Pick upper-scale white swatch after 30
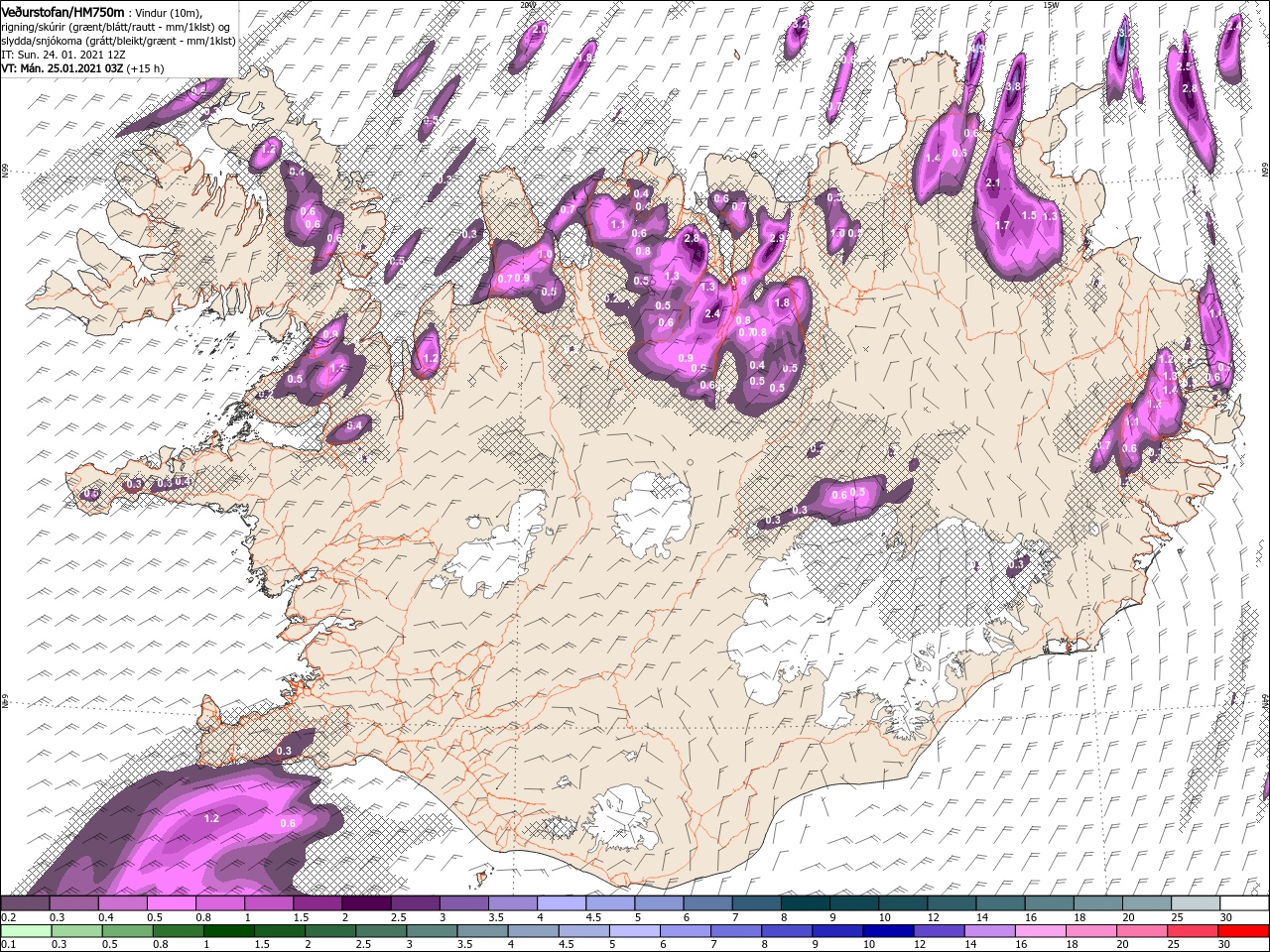 click(x=1245, y=903)
